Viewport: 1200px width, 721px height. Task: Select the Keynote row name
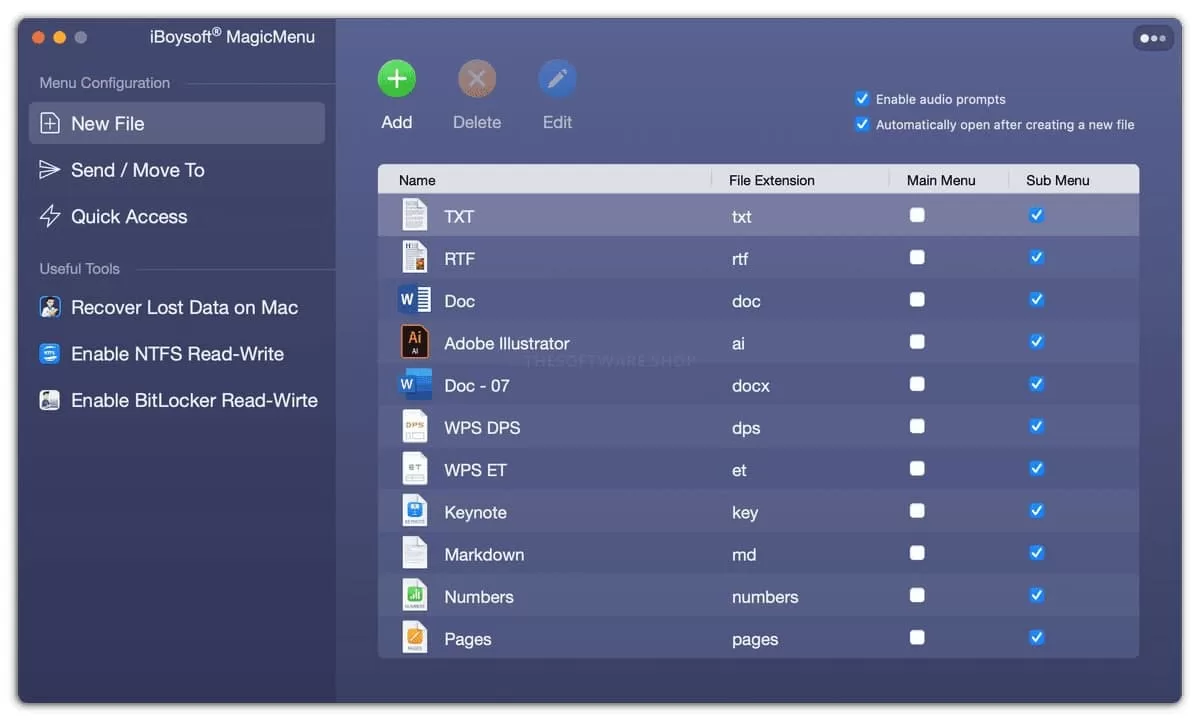[475, 512]
